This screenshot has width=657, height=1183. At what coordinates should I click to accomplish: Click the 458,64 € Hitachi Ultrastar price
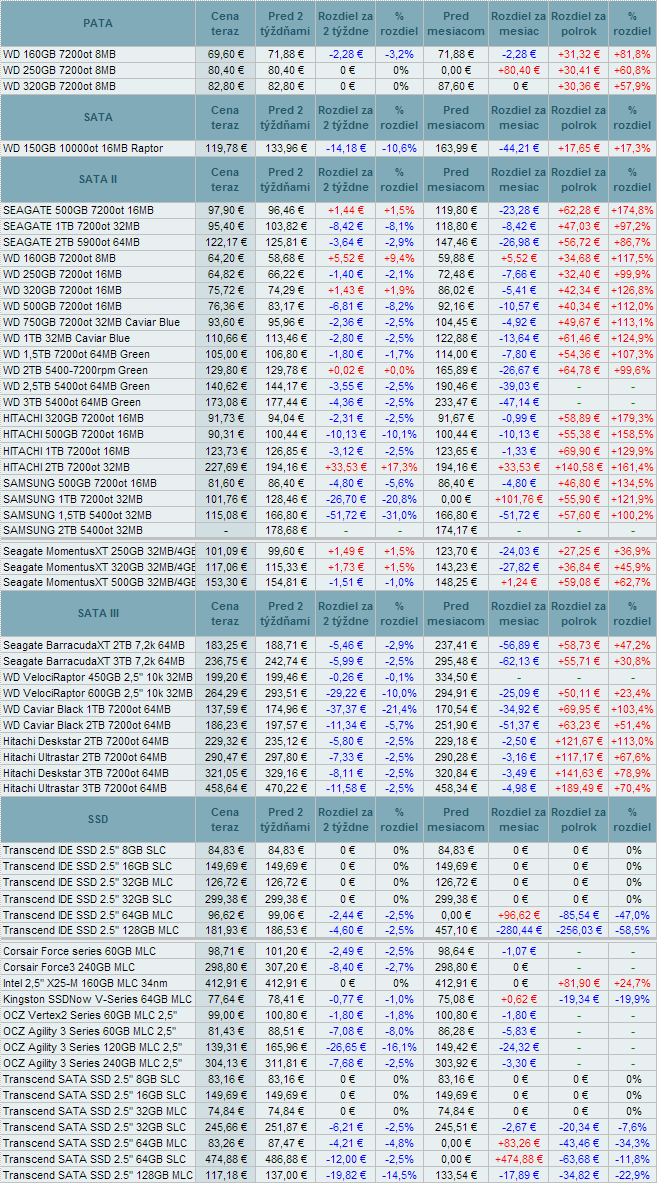coord(225,788)
